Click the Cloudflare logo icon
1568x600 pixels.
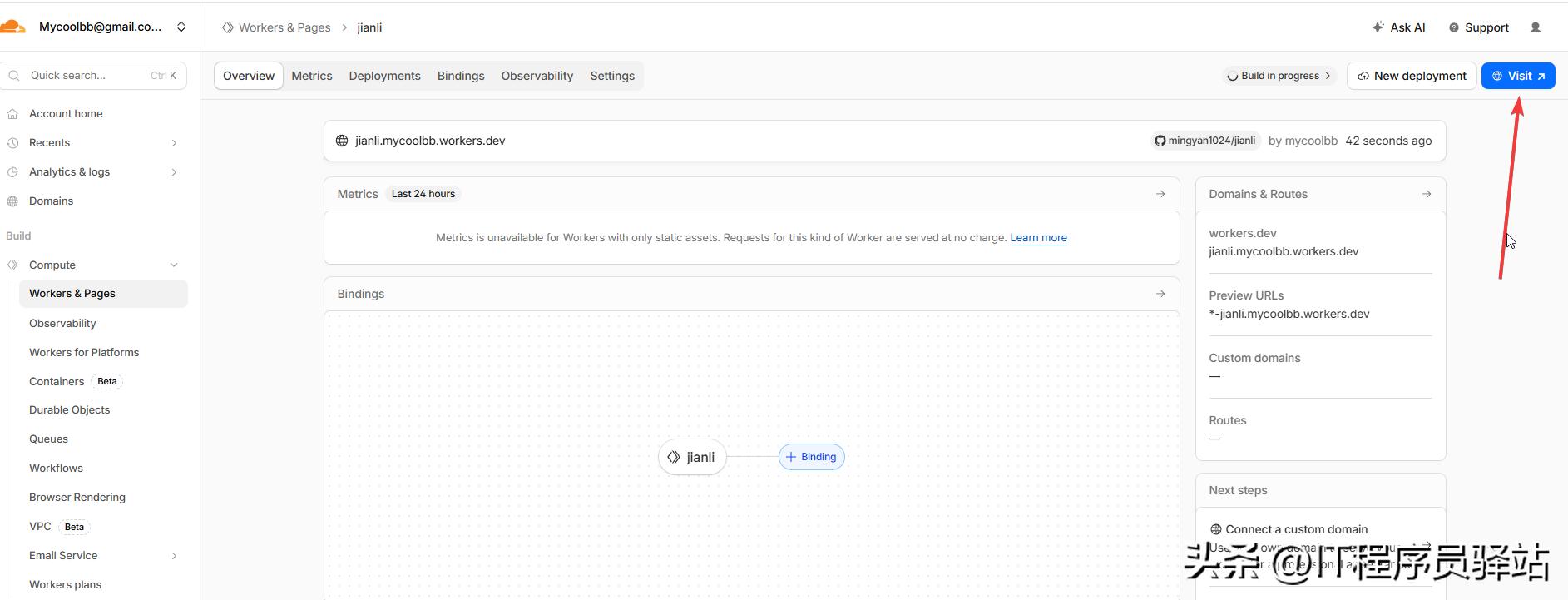click(12, 27)
